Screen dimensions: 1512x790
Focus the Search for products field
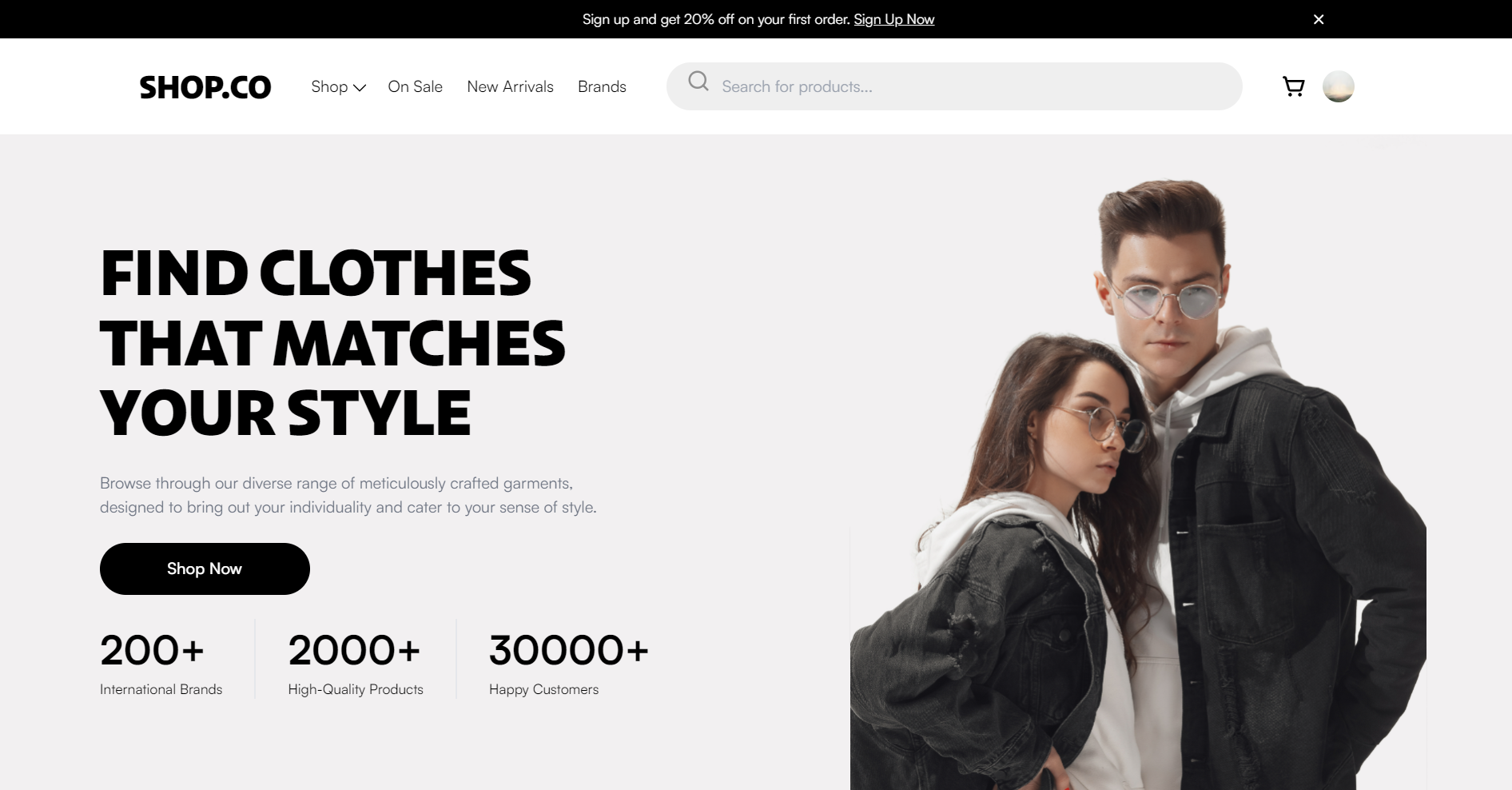click(954, 86)
